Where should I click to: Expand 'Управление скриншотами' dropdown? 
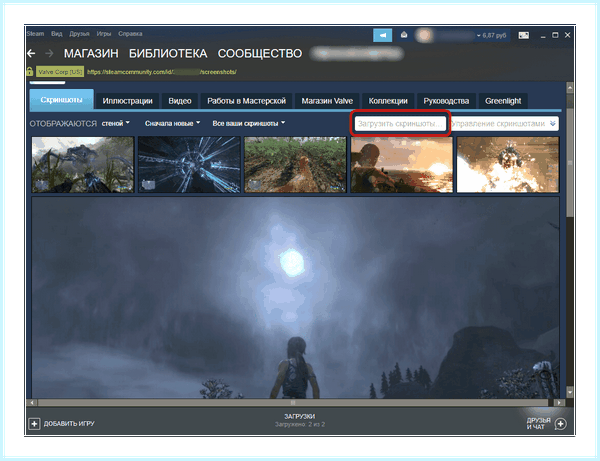[504, 124]
